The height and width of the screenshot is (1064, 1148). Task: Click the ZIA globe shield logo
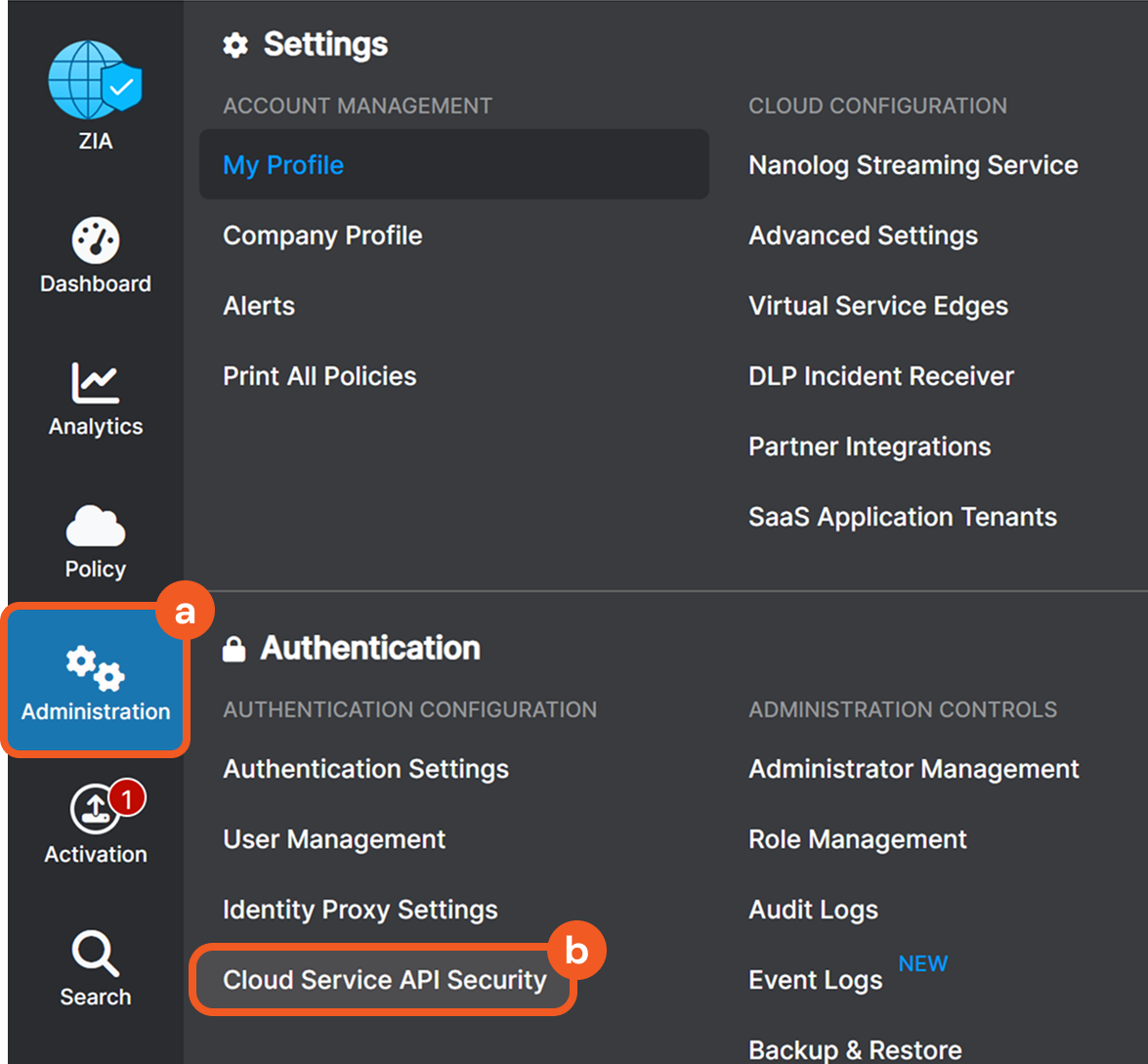[95, 80]
